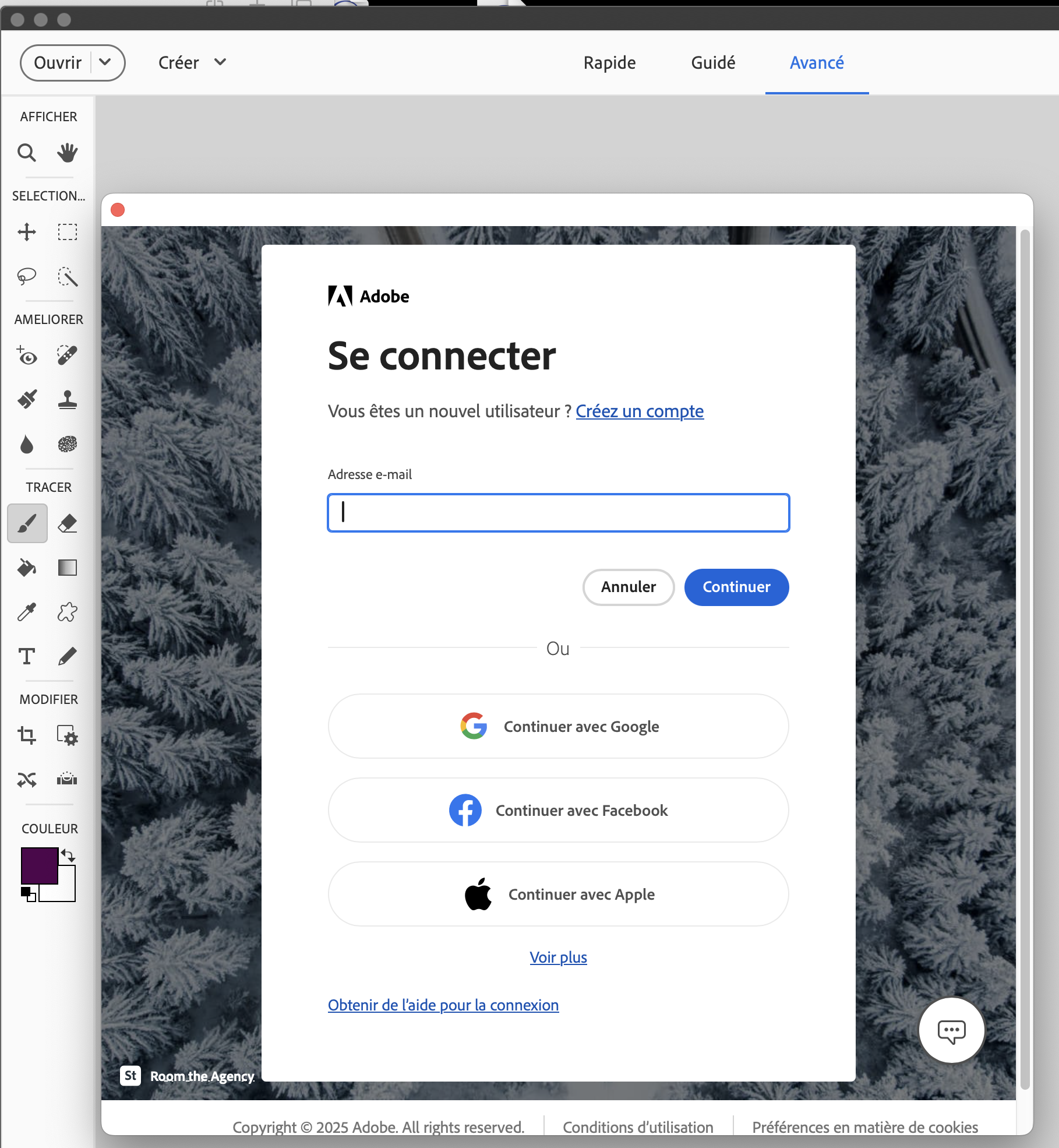Select the Brush tool in Tracer
This screenshot has height=1148, width=1059.
(x=27, y=523)
